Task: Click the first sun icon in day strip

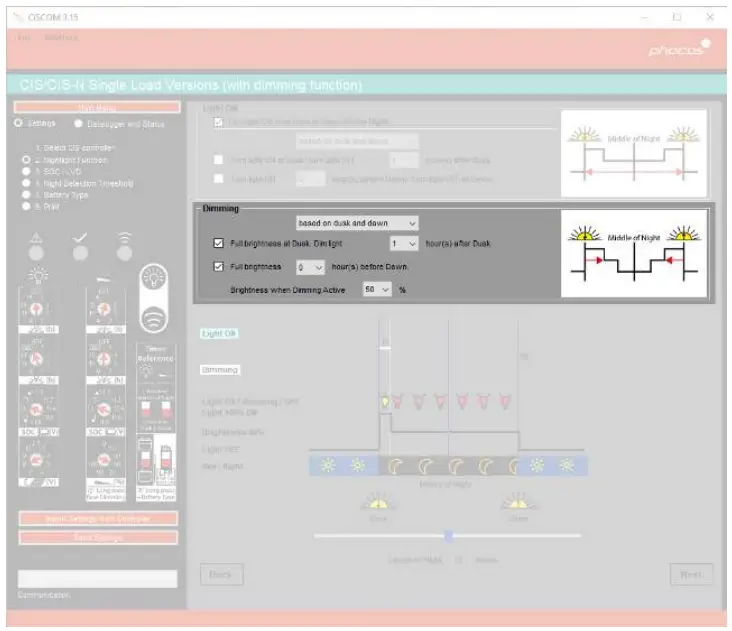Action: click(x=328, y=465)
